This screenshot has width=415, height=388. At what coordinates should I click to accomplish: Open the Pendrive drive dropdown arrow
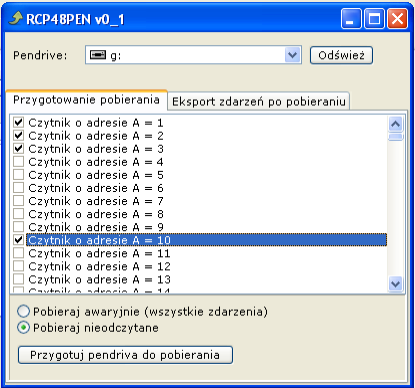pos(293,55)
